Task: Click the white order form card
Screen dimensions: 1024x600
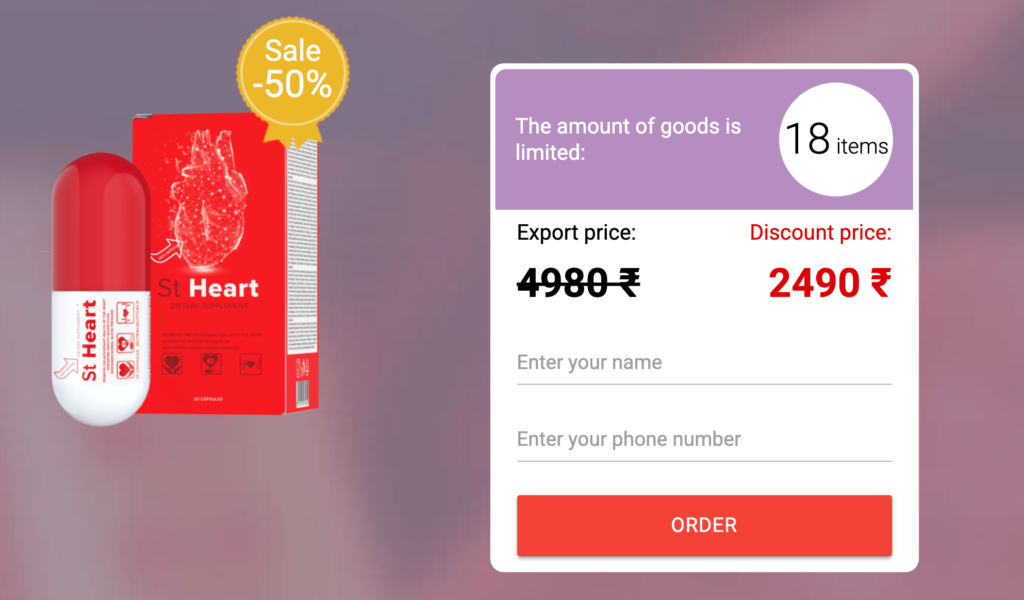Action: click(x=703, y=320)
